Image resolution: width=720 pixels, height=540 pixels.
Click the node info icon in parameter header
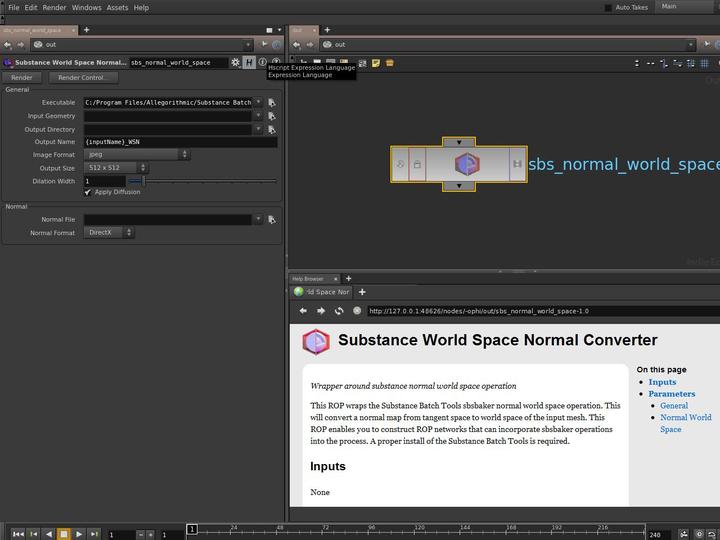262,62
